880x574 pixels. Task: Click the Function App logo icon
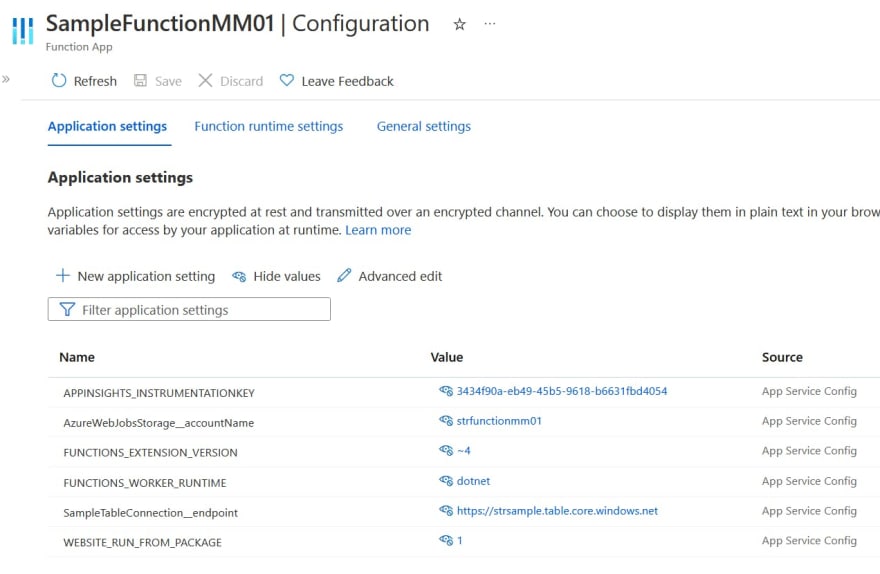pyautogui.click(x=22, y=31)
